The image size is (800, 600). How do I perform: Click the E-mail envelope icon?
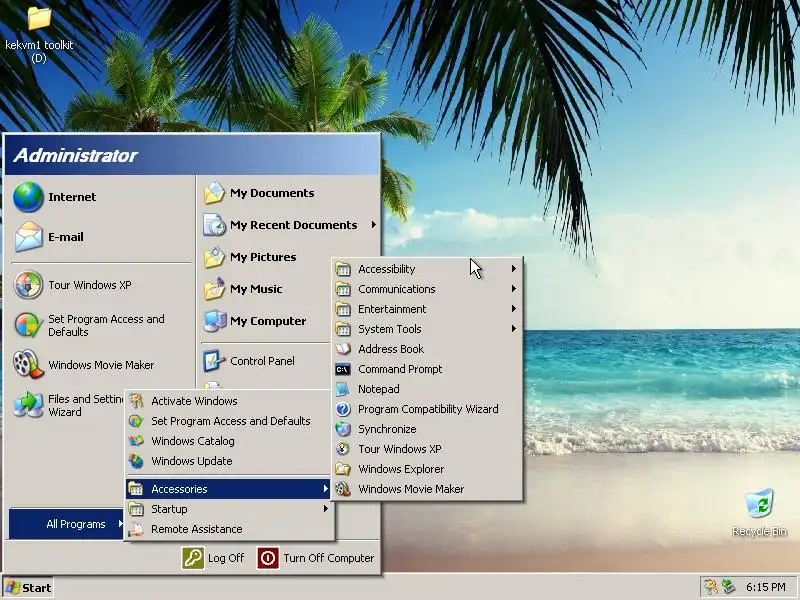29,237
